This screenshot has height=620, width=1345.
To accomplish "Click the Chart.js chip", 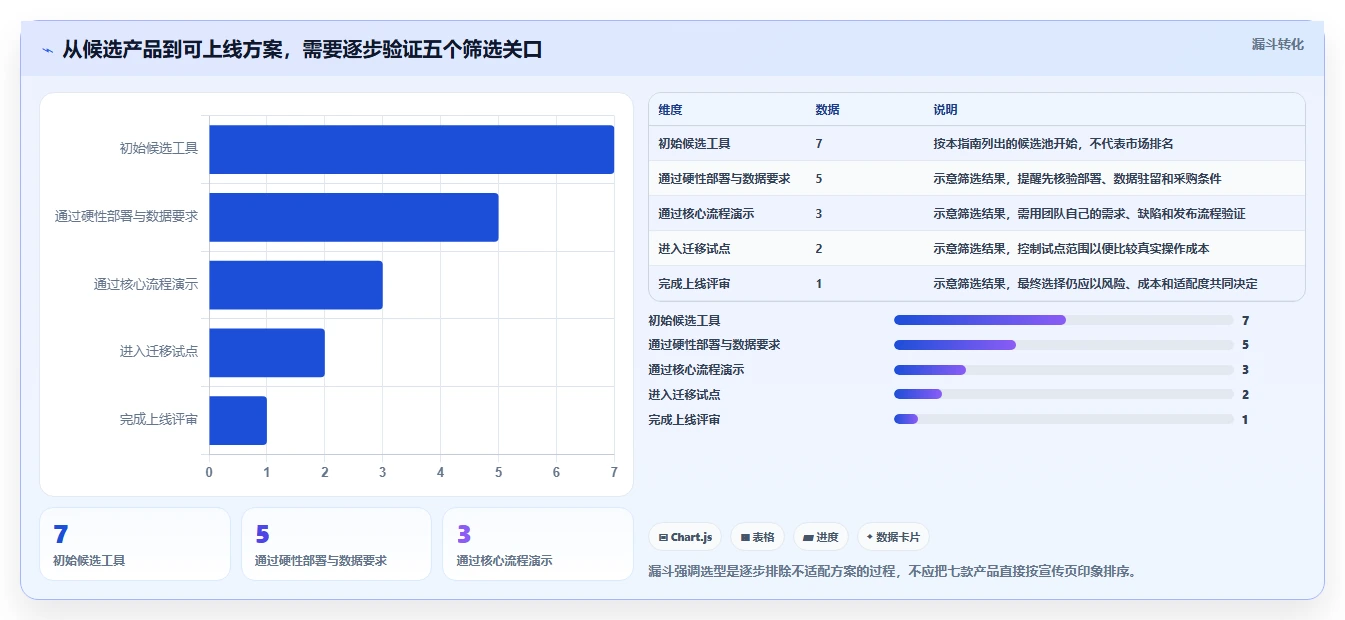I will coord(685,537).
